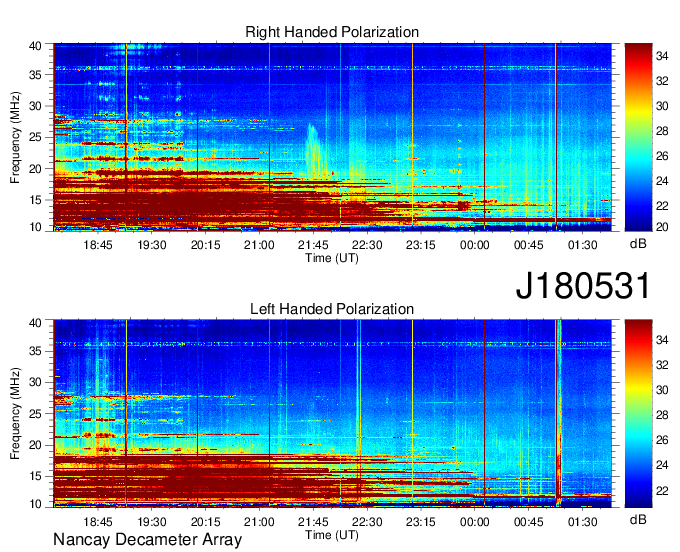Click the 30 MHz tick of Left Handed plot

point(35,382)
